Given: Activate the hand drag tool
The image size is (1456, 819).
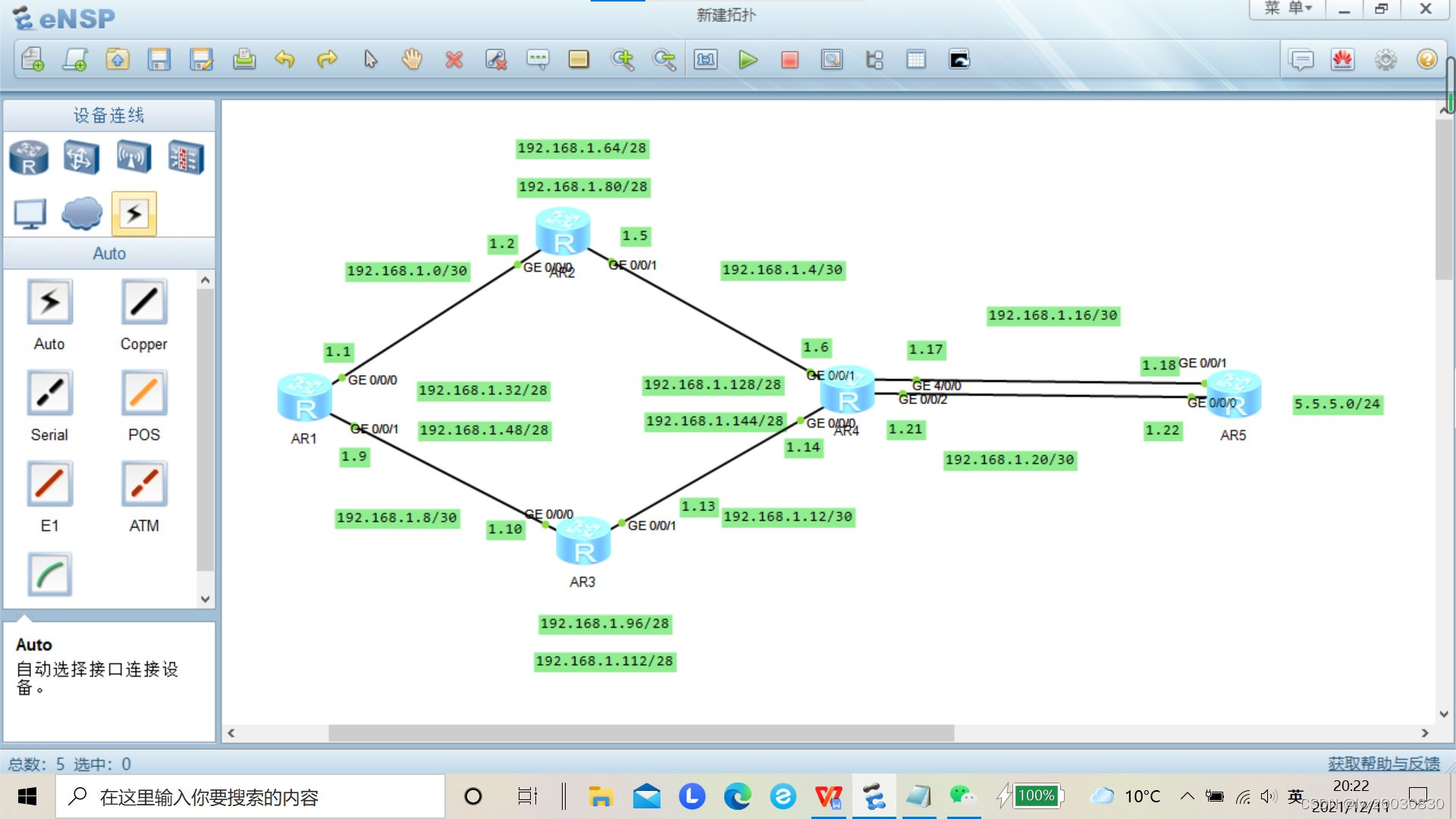Looking at the screenshot, I should pyautogui.click(x=412, y=60).
